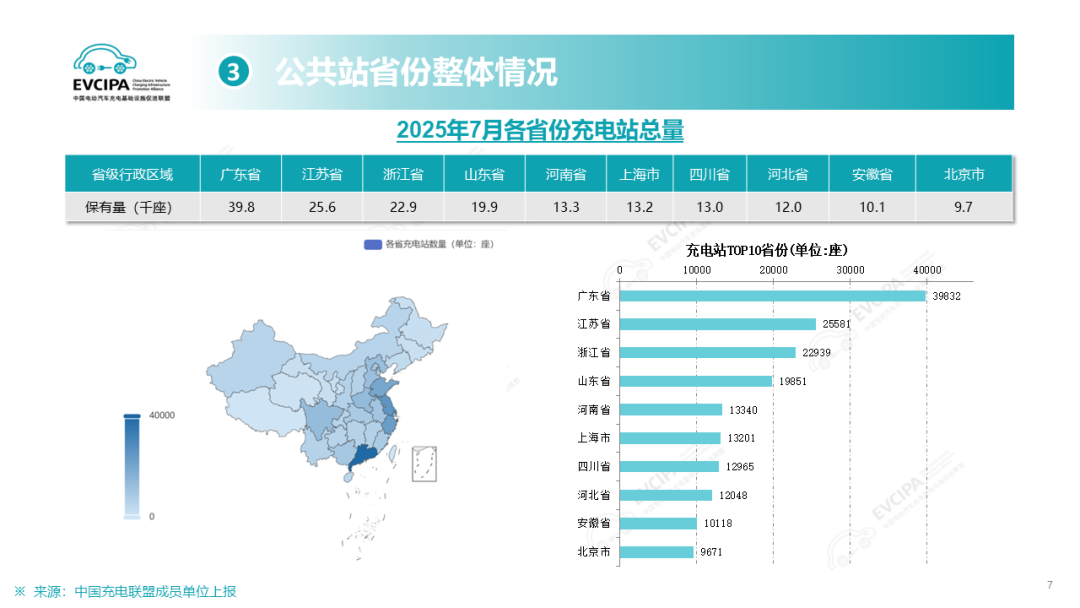Click the 北京市 bar in the chart
Viewport: 1080px width, 608px height.
[656, 552]
